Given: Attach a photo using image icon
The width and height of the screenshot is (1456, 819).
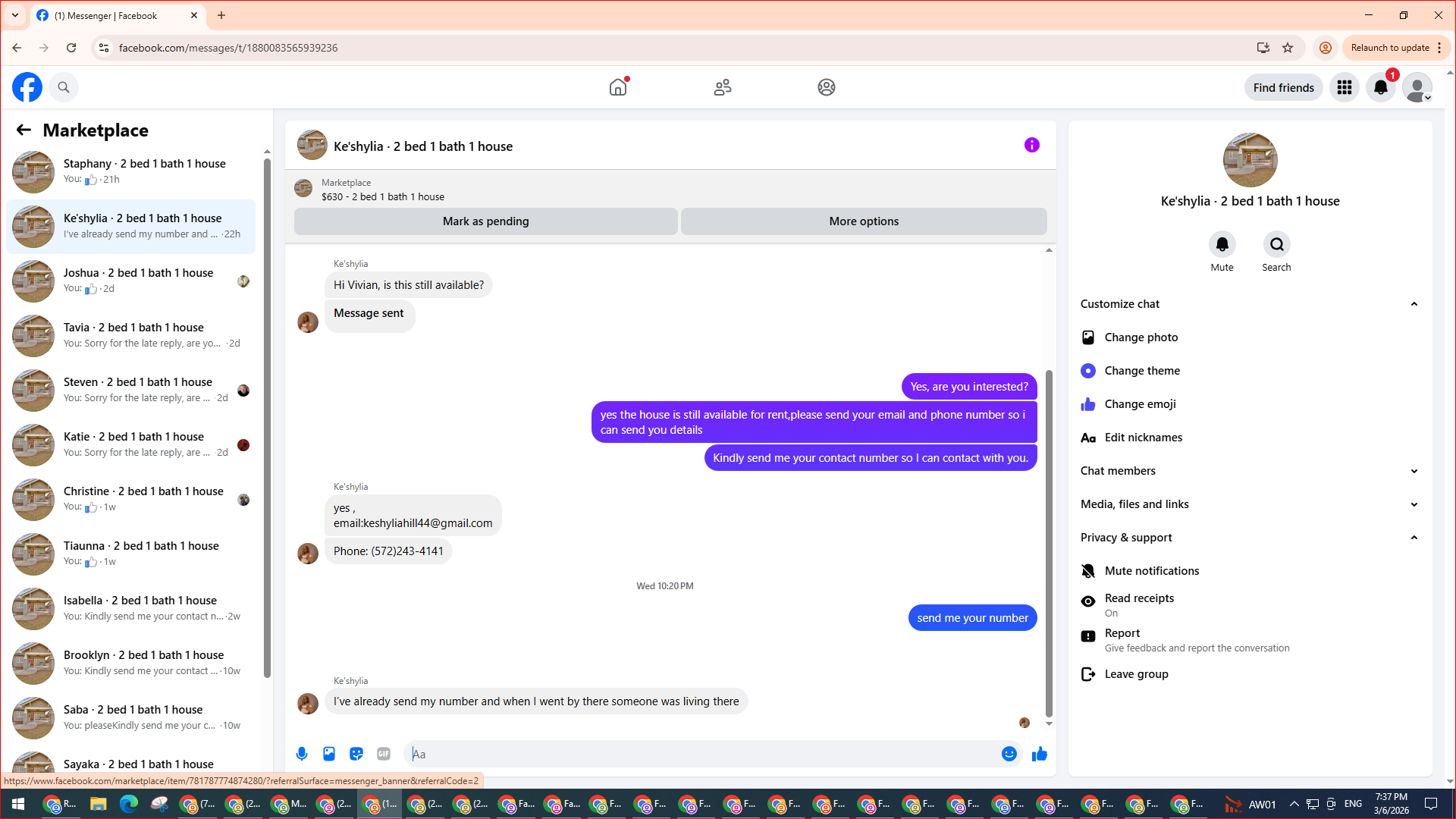Looking at the screenshot, I should point(329,754).
